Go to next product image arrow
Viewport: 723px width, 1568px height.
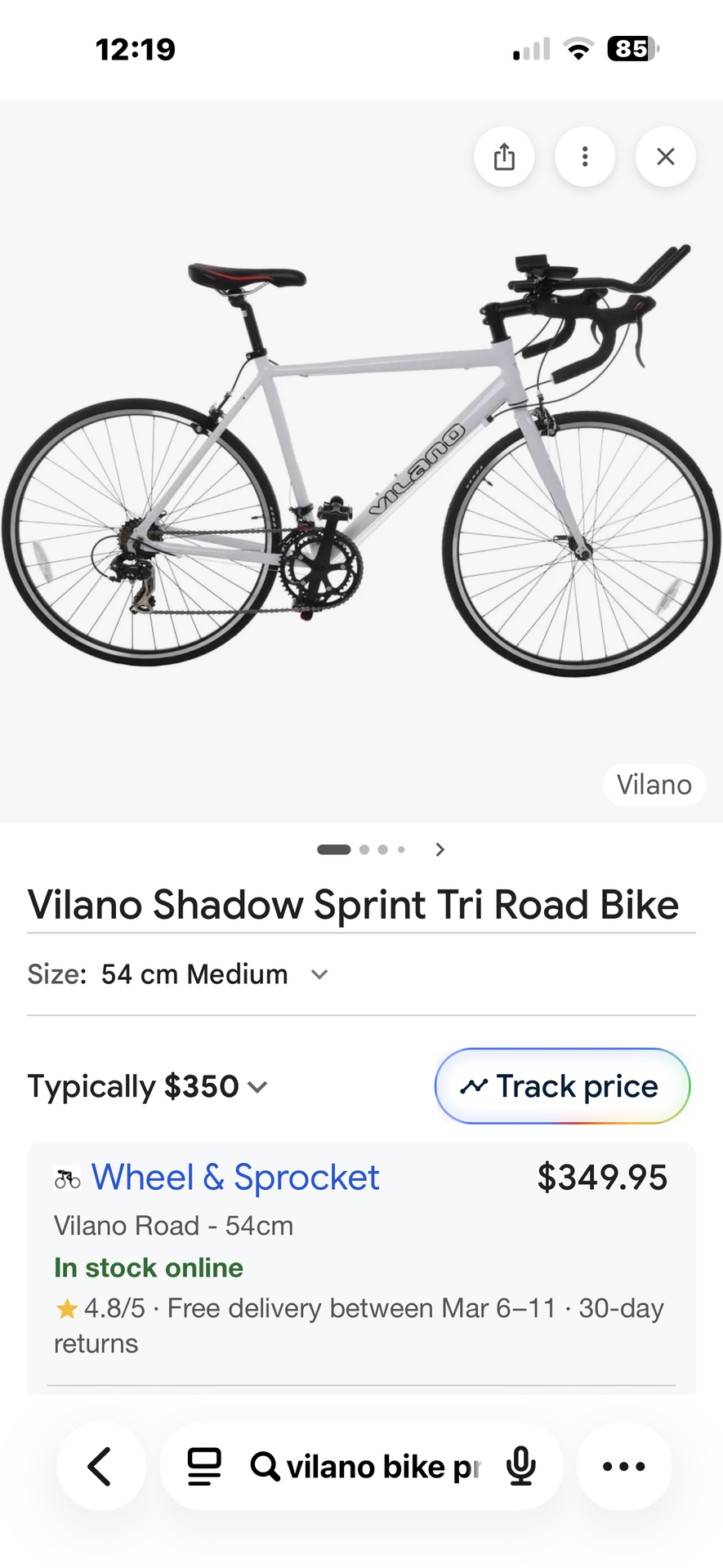click(x=440, y=849)
